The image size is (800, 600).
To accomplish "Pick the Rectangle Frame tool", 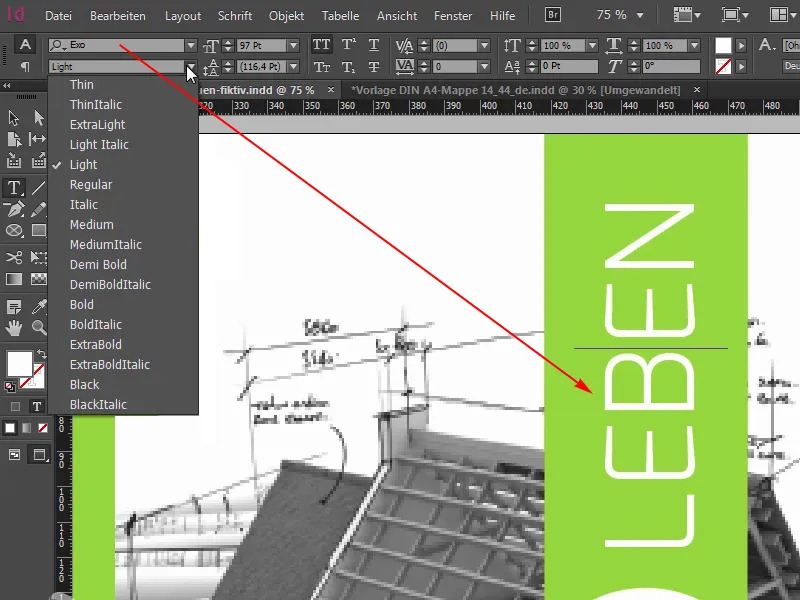I will point(14,231).
